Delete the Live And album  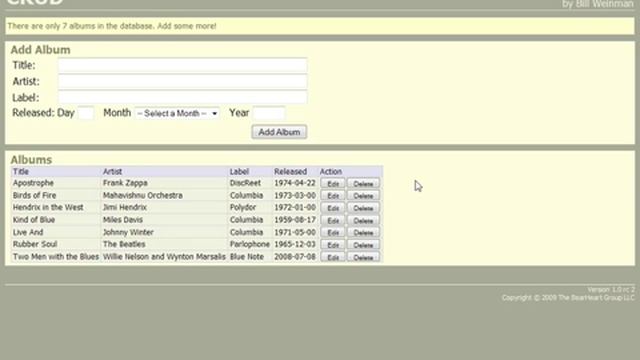363,233
